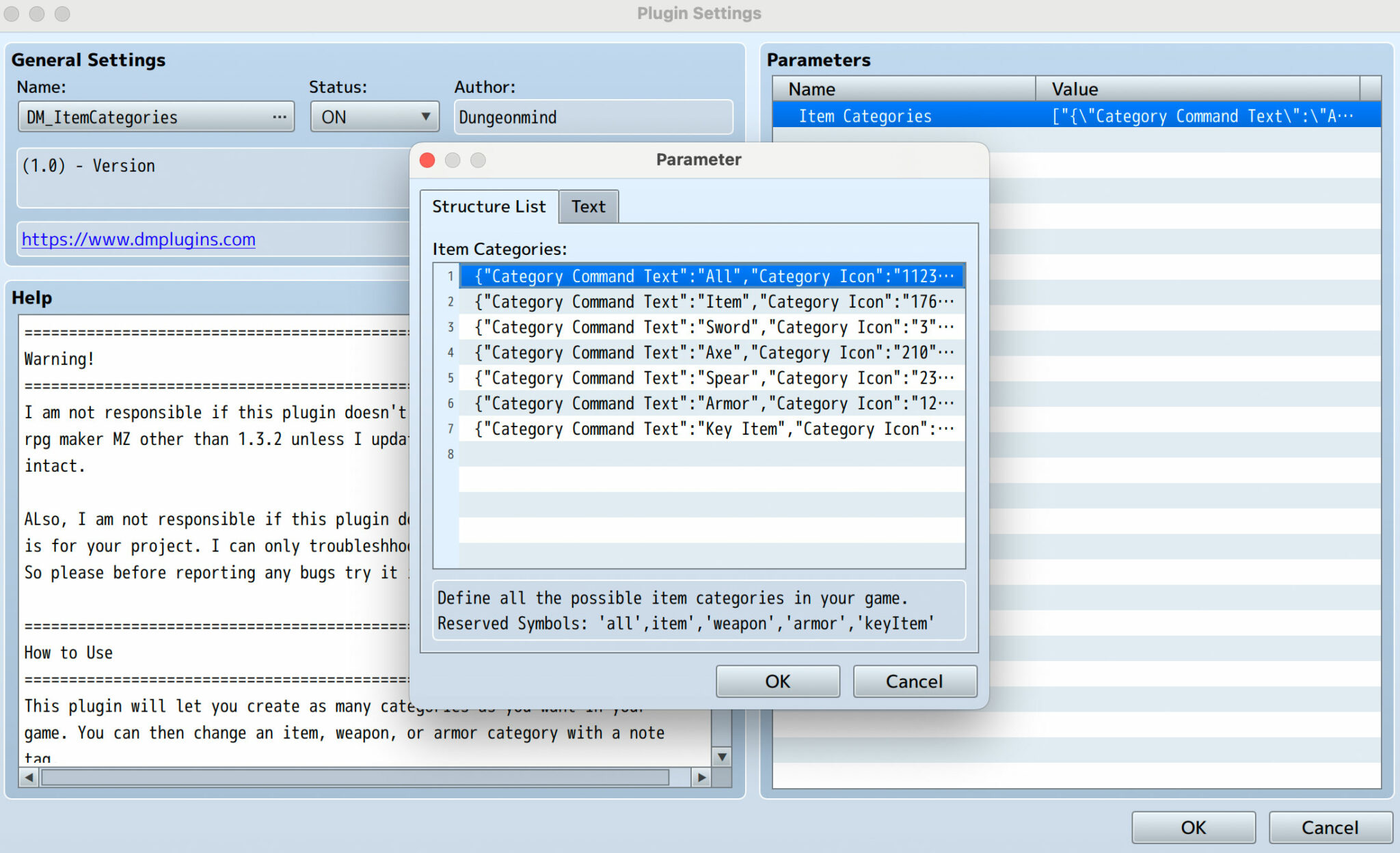Click the (1.0) - Version description box

(x=213, y=178)
